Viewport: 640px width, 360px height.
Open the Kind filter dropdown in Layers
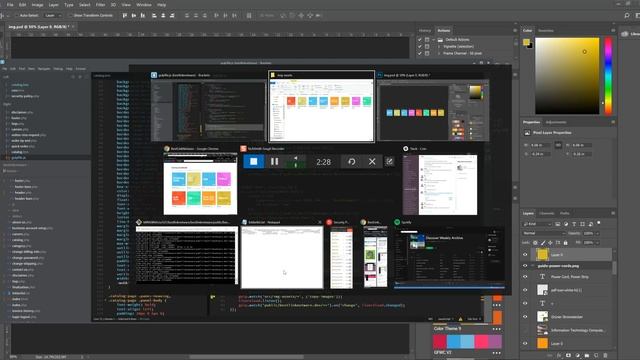click(537, 224)
